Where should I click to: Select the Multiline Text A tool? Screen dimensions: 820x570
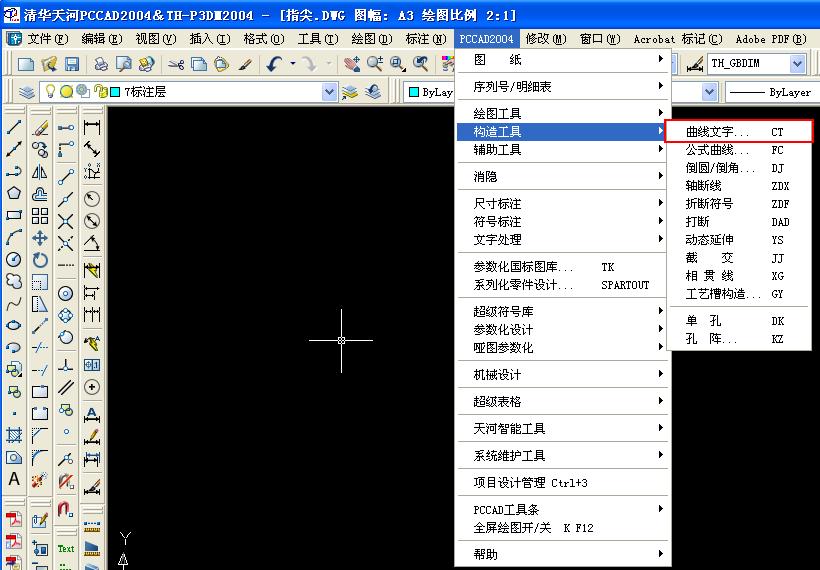[14, 479]
